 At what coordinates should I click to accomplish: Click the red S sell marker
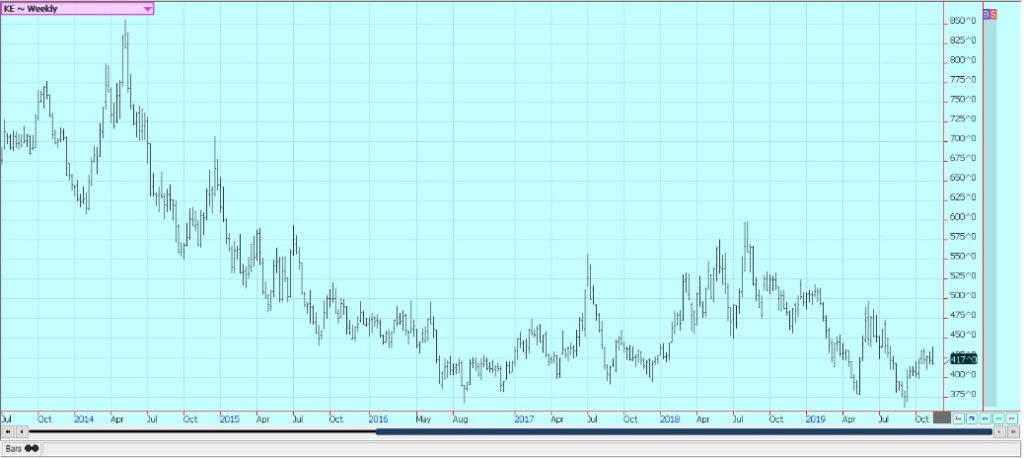[x=993, y=14]
